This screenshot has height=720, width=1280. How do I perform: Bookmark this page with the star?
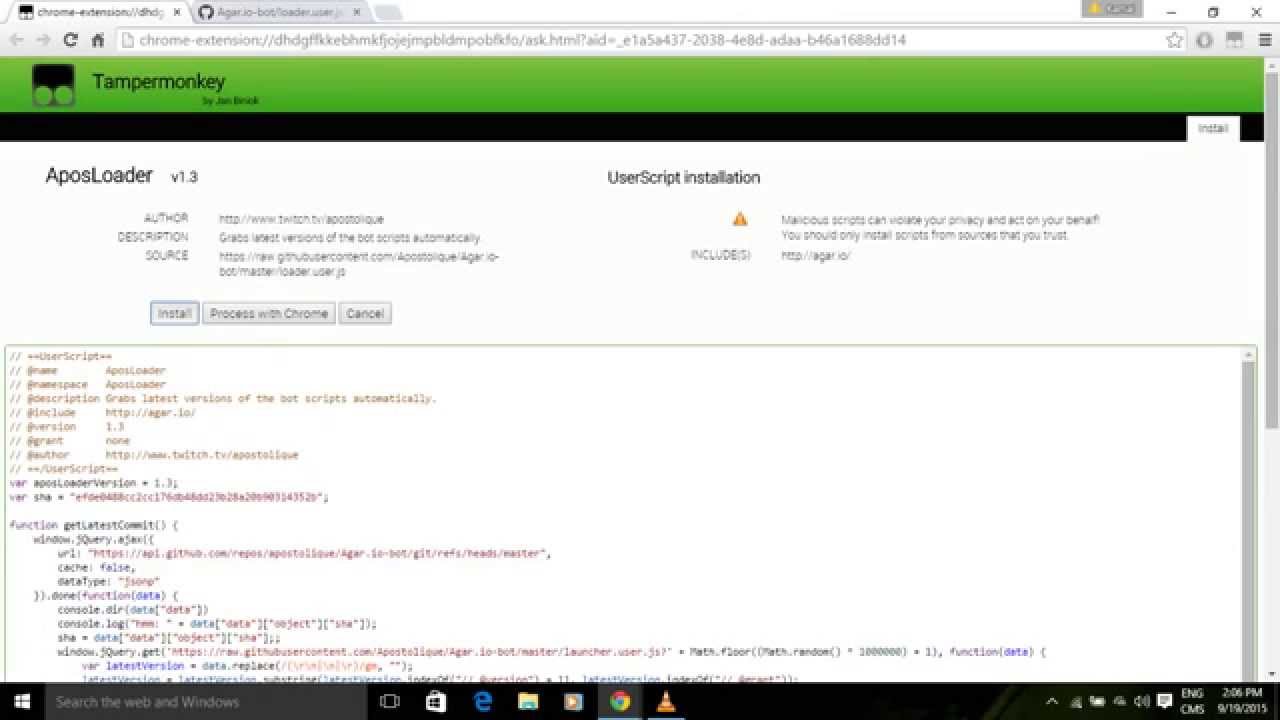coord(1174,40)
